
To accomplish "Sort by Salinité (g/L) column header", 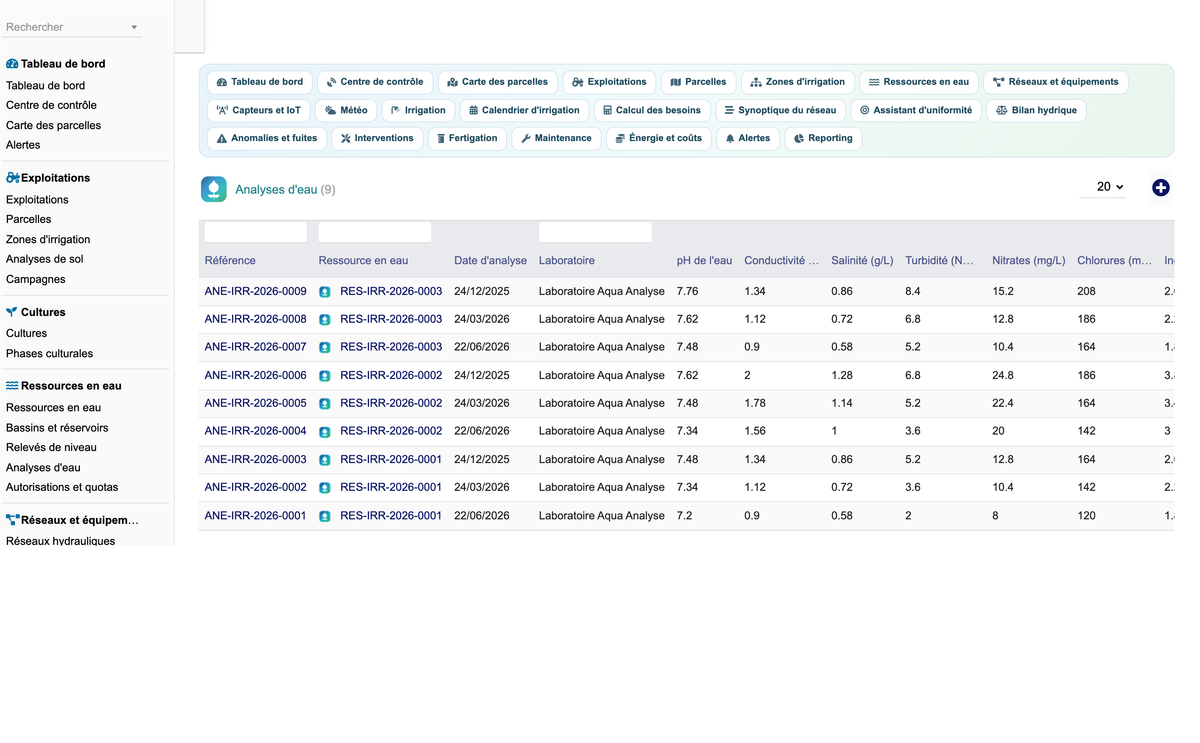I will pos(862,260).
